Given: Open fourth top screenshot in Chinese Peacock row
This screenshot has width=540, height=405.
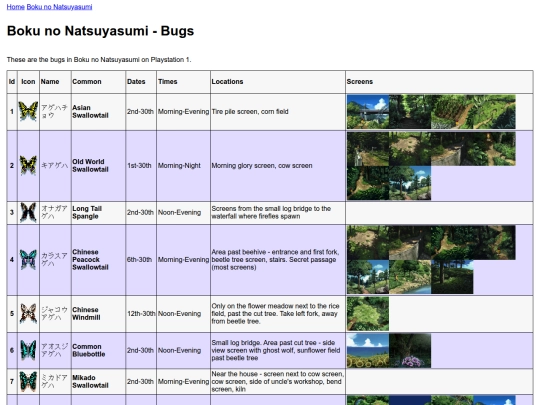Looking at the screenshot, I should [x=495, y=242].
